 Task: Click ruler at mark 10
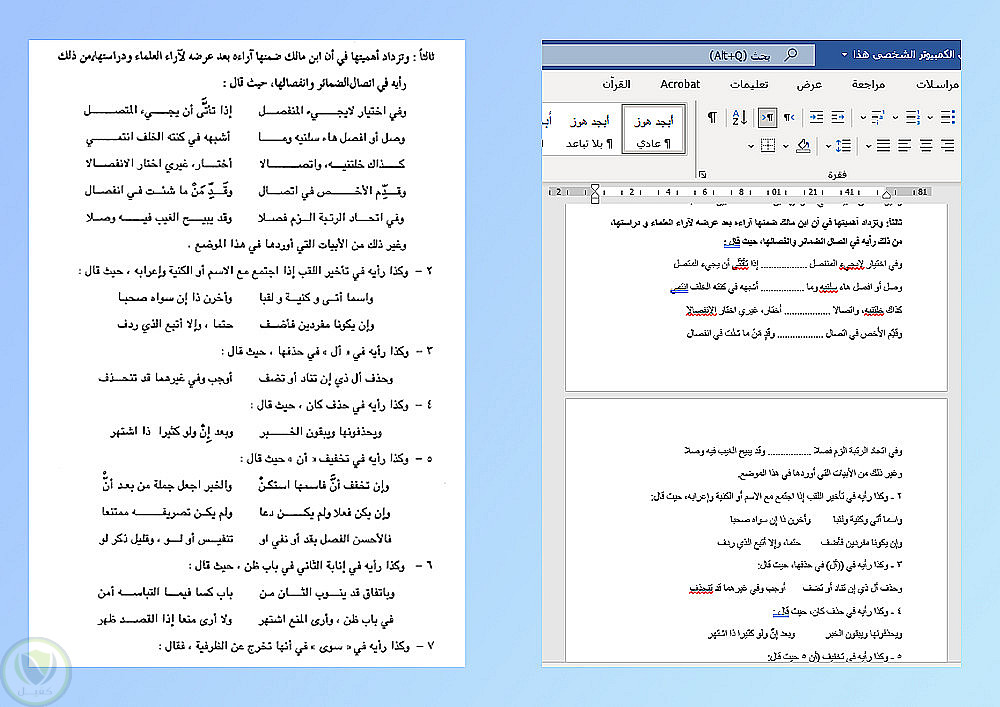(774, 192)
